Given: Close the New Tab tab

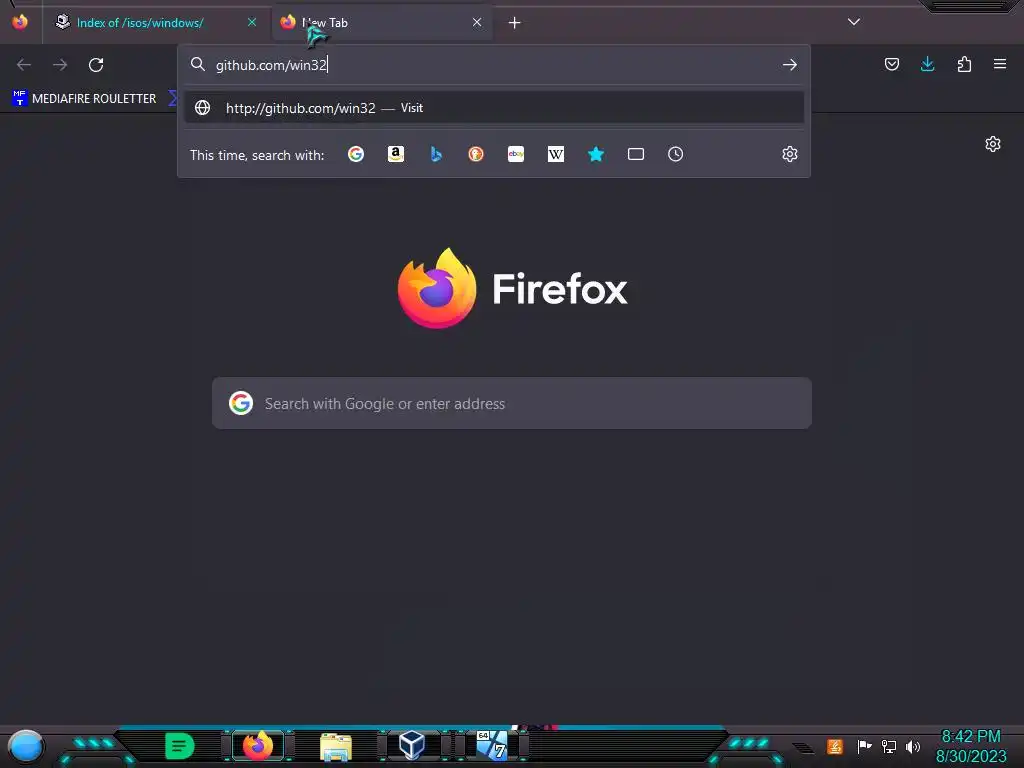Looking at the screenshot, I should coord(477,22).
